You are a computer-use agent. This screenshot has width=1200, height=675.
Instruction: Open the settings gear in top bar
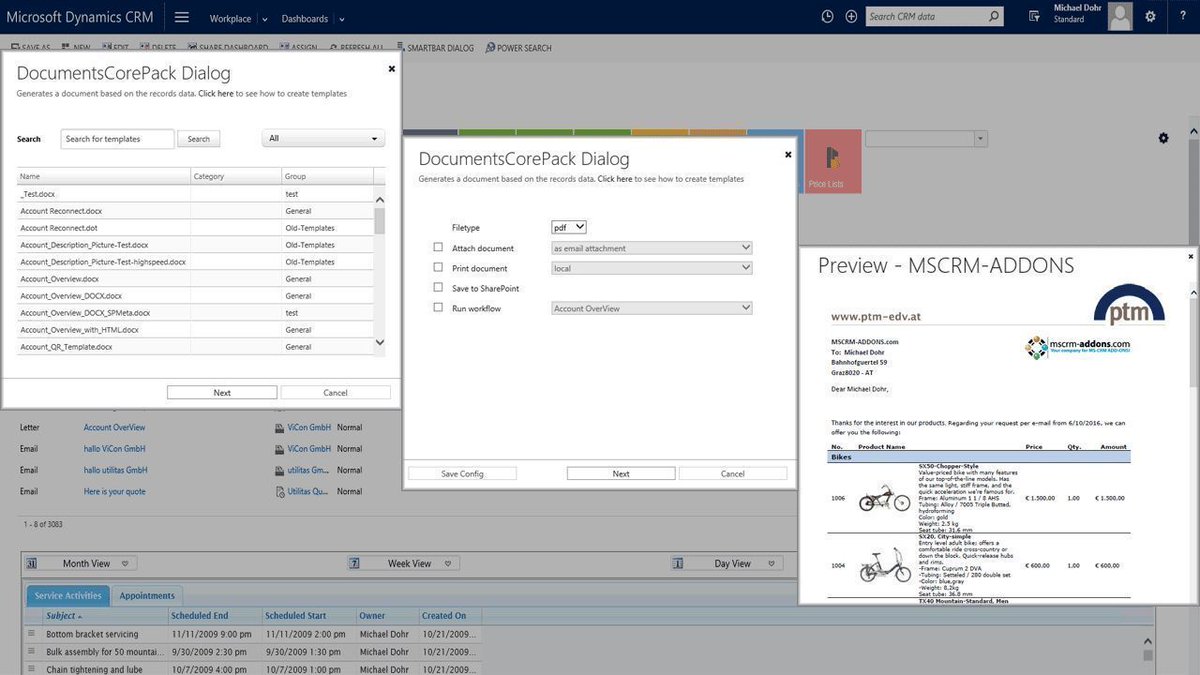point(1151,17)
